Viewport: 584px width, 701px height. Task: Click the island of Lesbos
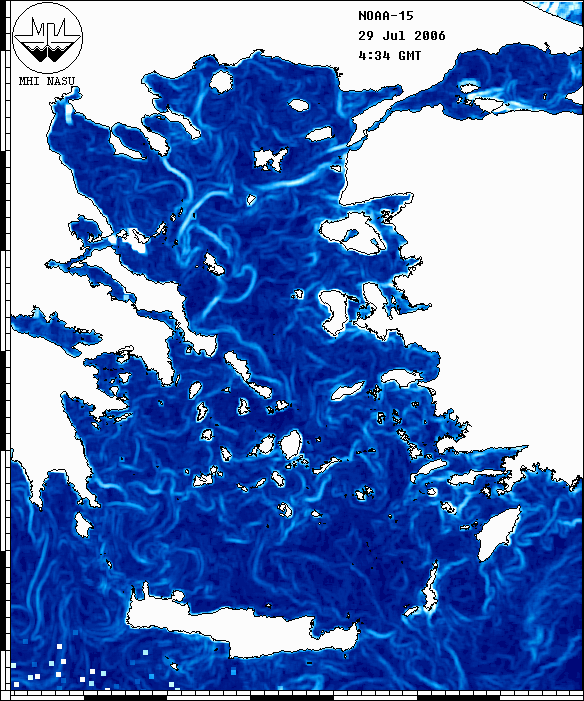click(x=353, y=232)
